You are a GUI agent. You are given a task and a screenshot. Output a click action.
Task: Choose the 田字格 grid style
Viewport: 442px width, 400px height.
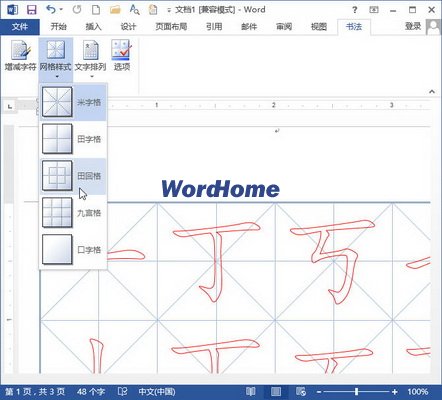point(73,139)
